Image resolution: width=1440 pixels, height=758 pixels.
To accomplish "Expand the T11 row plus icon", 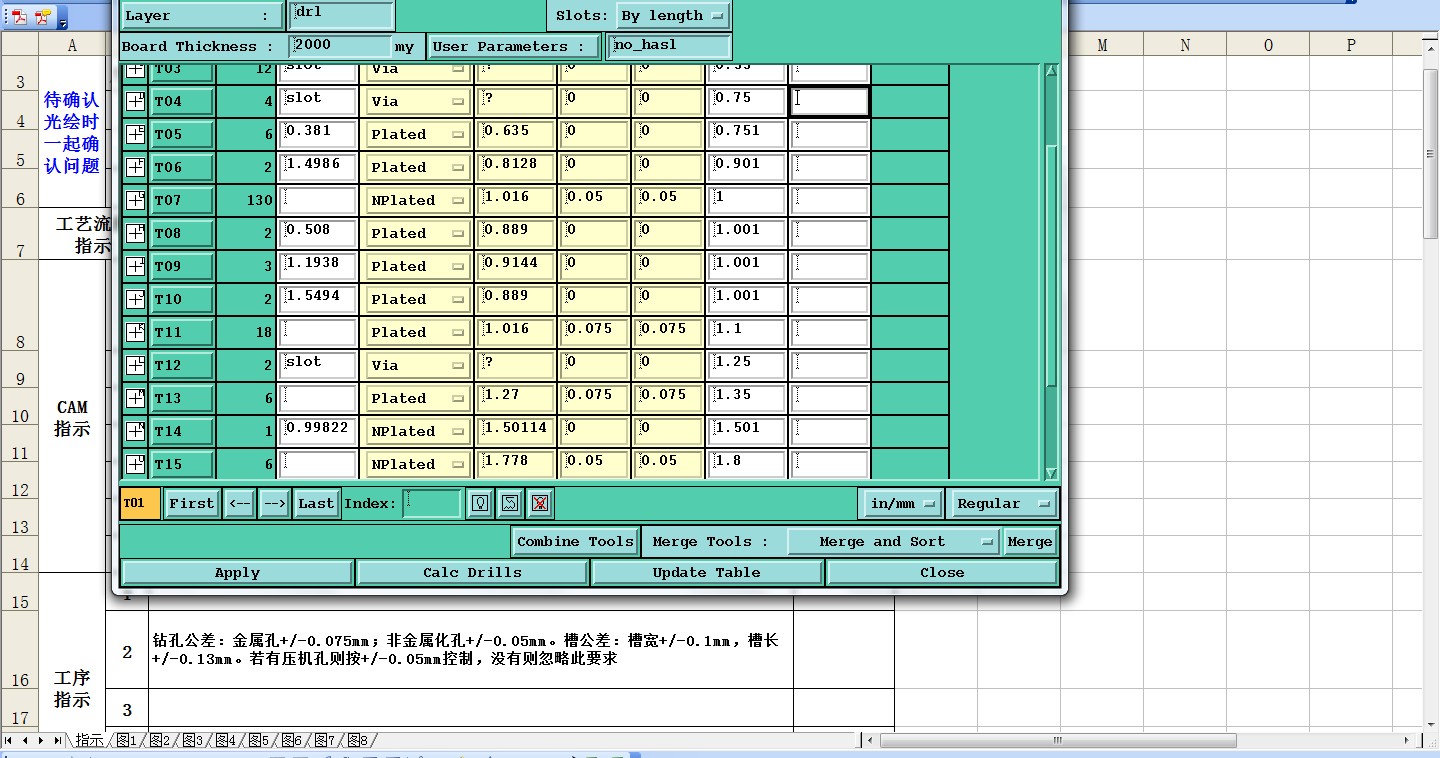I will pos(135,332).
